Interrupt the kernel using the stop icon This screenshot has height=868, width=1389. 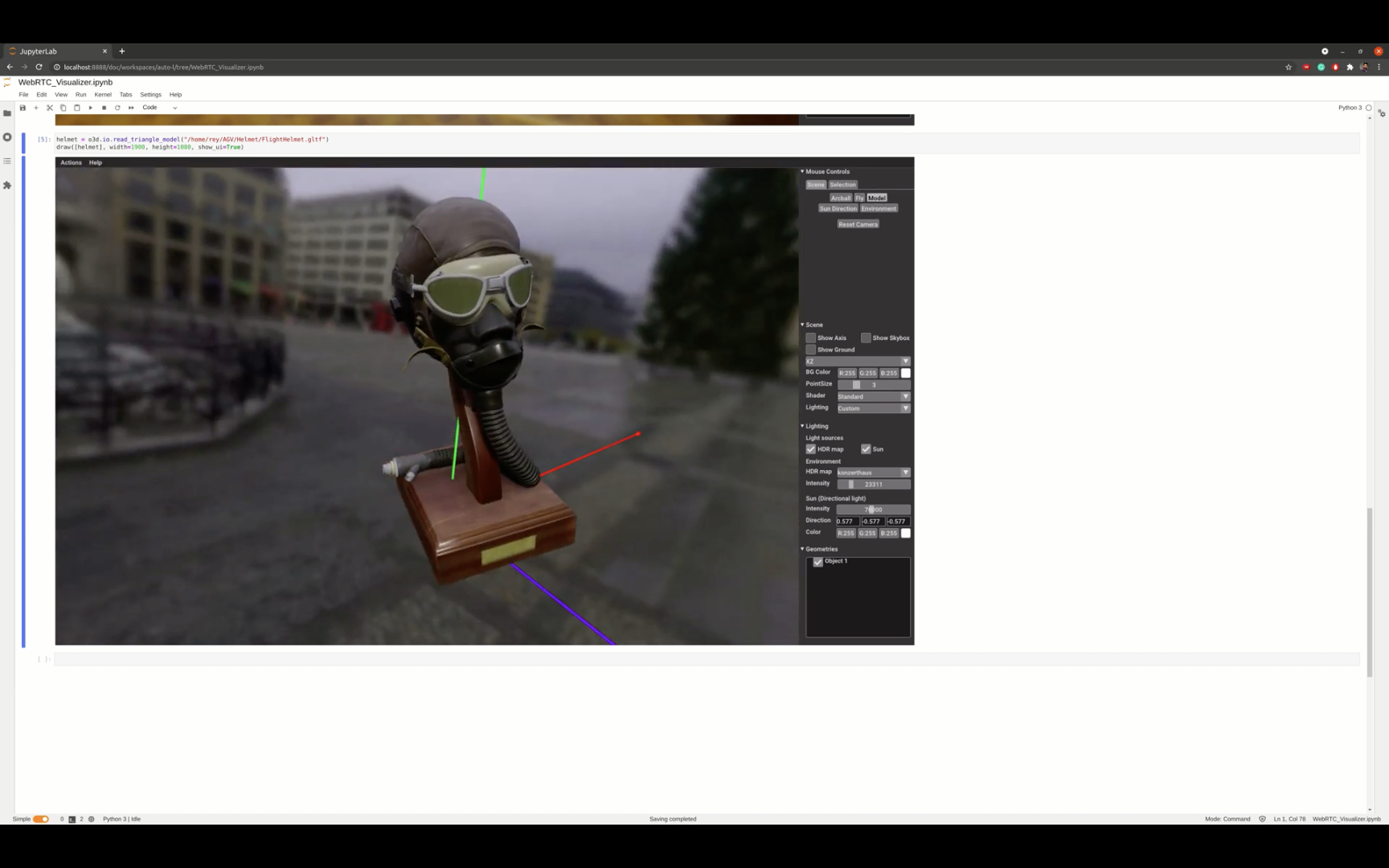pyautogui.click(x=104, y=108)
